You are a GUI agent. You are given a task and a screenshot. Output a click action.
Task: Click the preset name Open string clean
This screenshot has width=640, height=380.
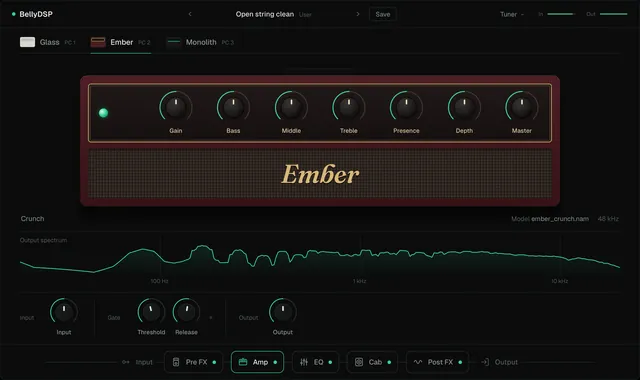[x=264, y=14]
